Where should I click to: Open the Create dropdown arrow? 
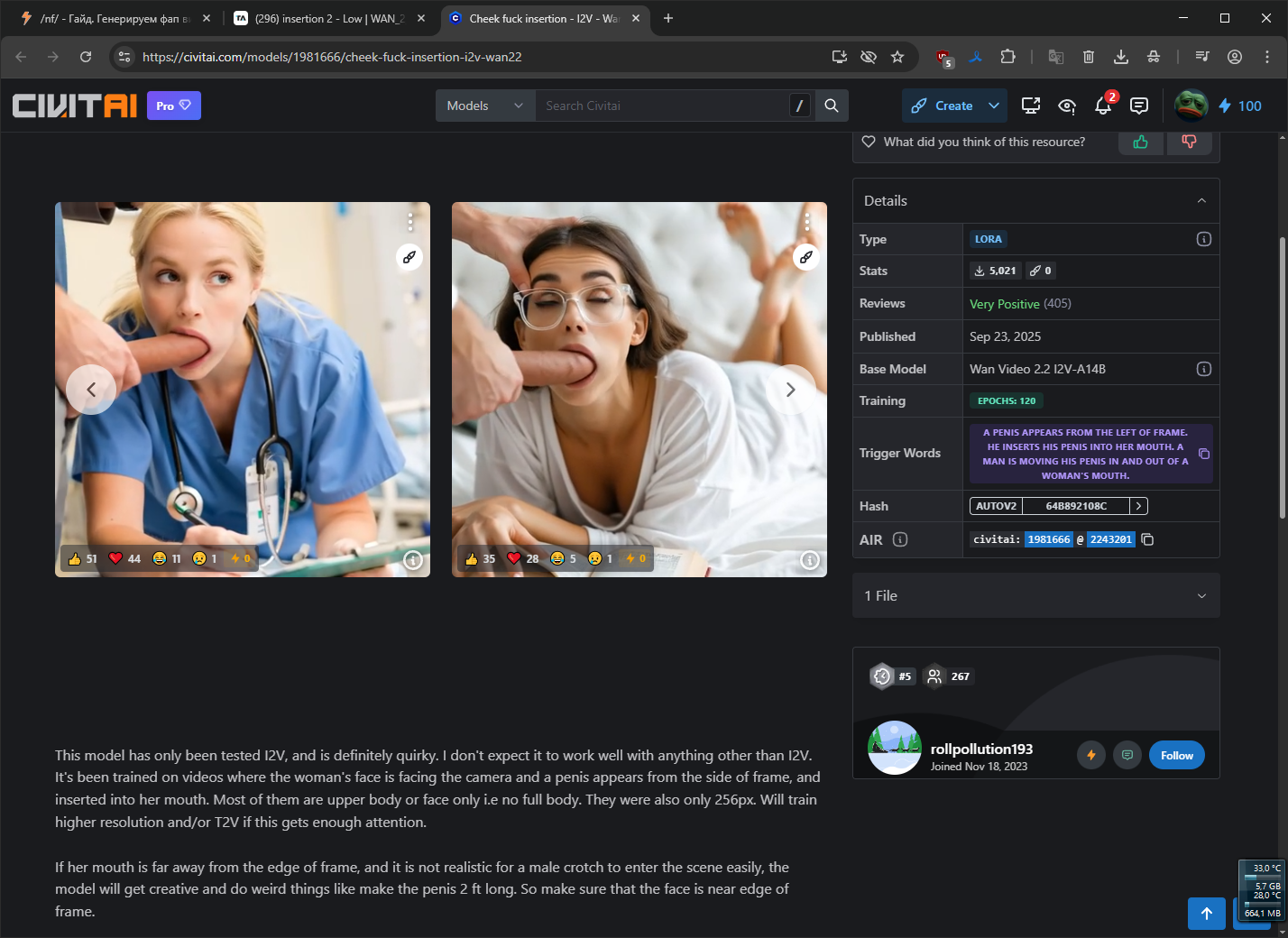[994, 106]
